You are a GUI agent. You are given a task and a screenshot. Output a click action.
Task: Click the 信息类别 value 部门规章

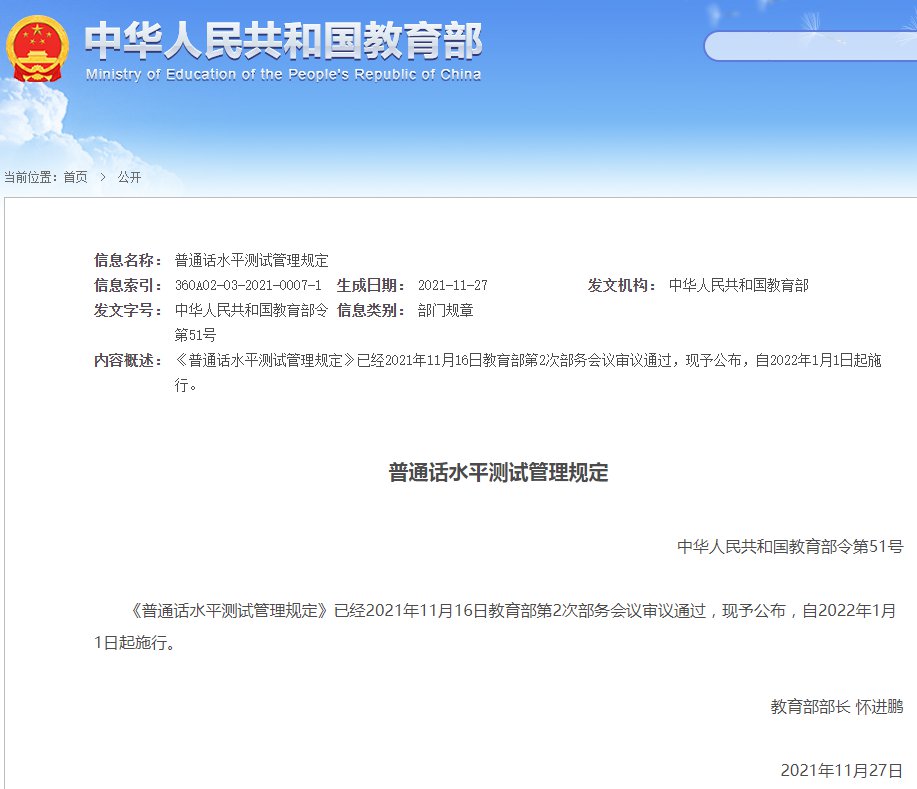coord(446,311)
